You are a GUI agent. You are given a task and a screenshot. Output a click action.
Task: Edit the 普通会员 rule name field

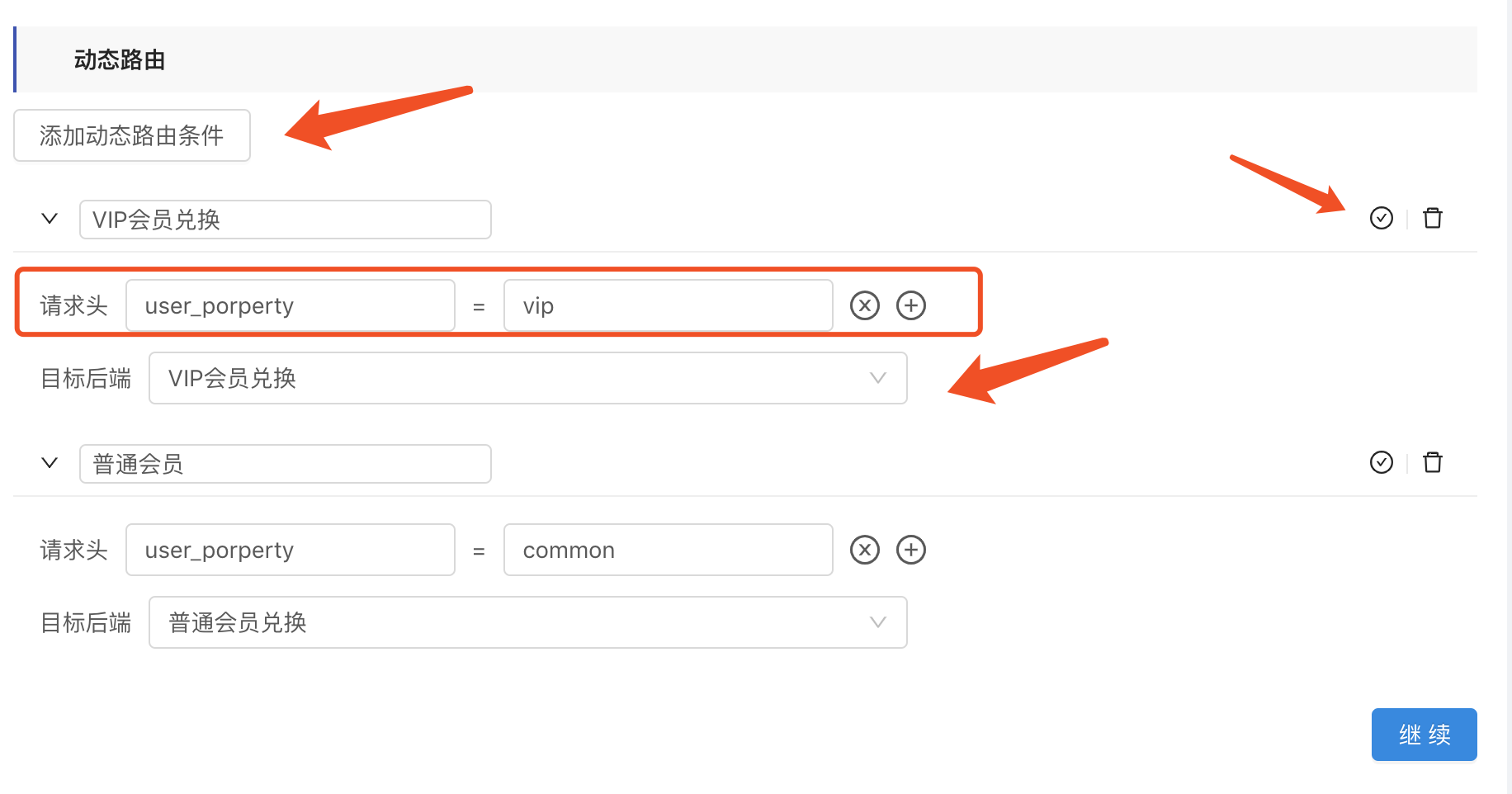click(285, 464)
